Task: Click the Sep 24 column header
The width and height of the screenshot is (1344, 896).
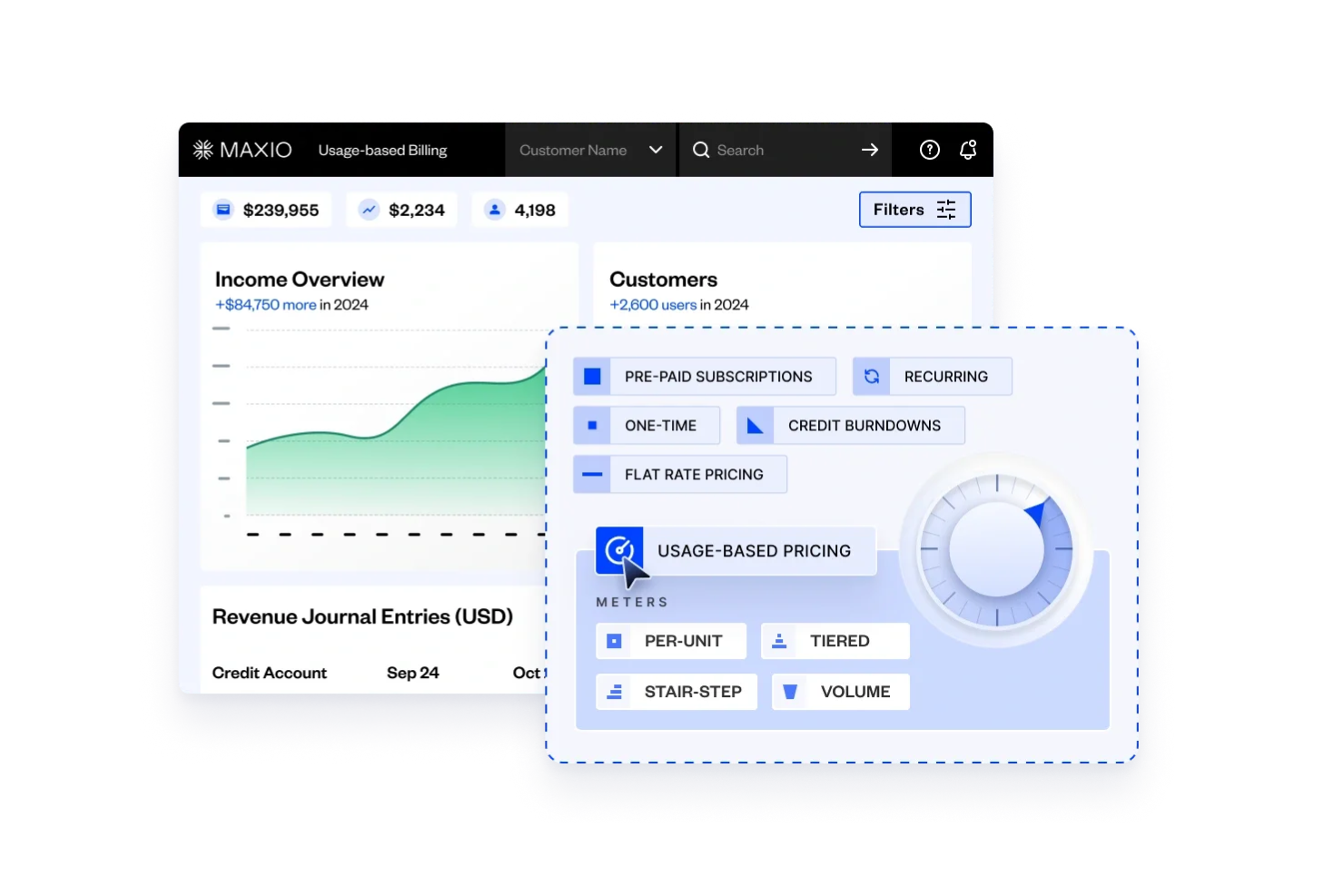Action: point(412,673)
